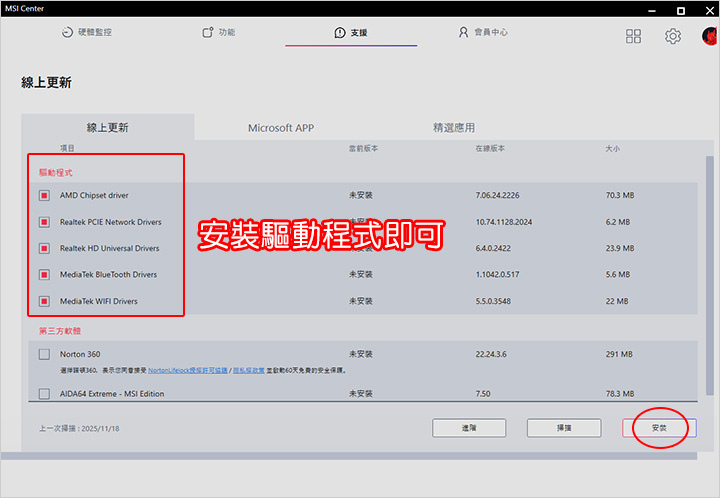The width and height of the screenshot is (720, 498).
Task: Click the Realtek HD Universal Drivers label
Action: pyautogui.click(x=110, y=248)
